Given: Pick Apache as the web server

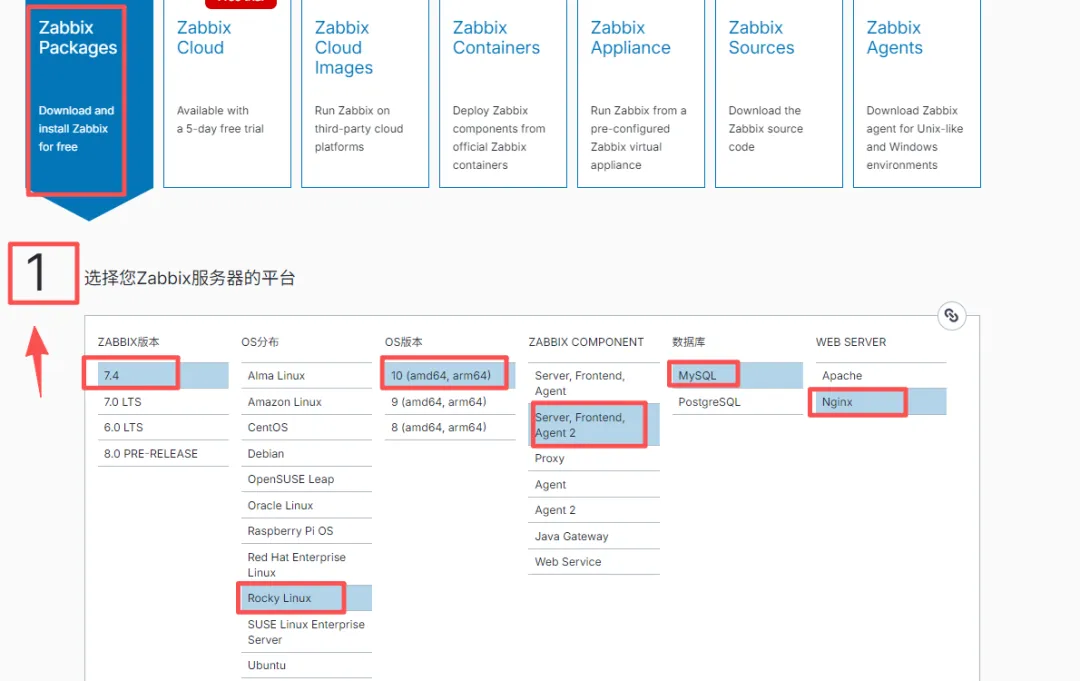Looking at the screenshot, I should pyautogui.click(x=881, y=375).
